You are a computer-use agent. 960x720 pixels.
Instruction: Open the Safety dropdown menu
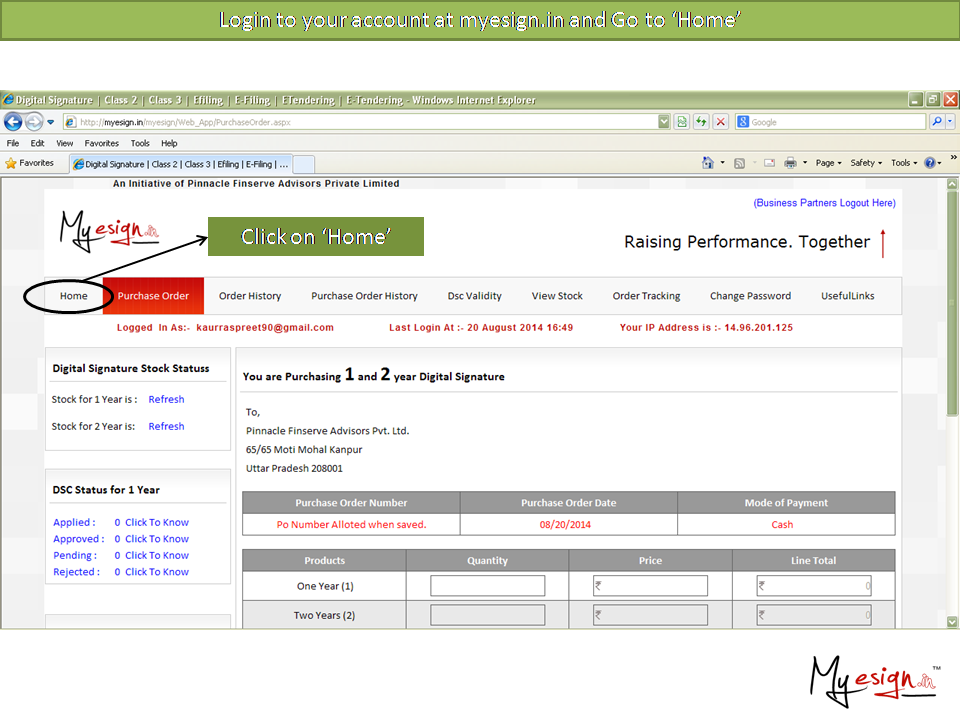pos(866,163)
